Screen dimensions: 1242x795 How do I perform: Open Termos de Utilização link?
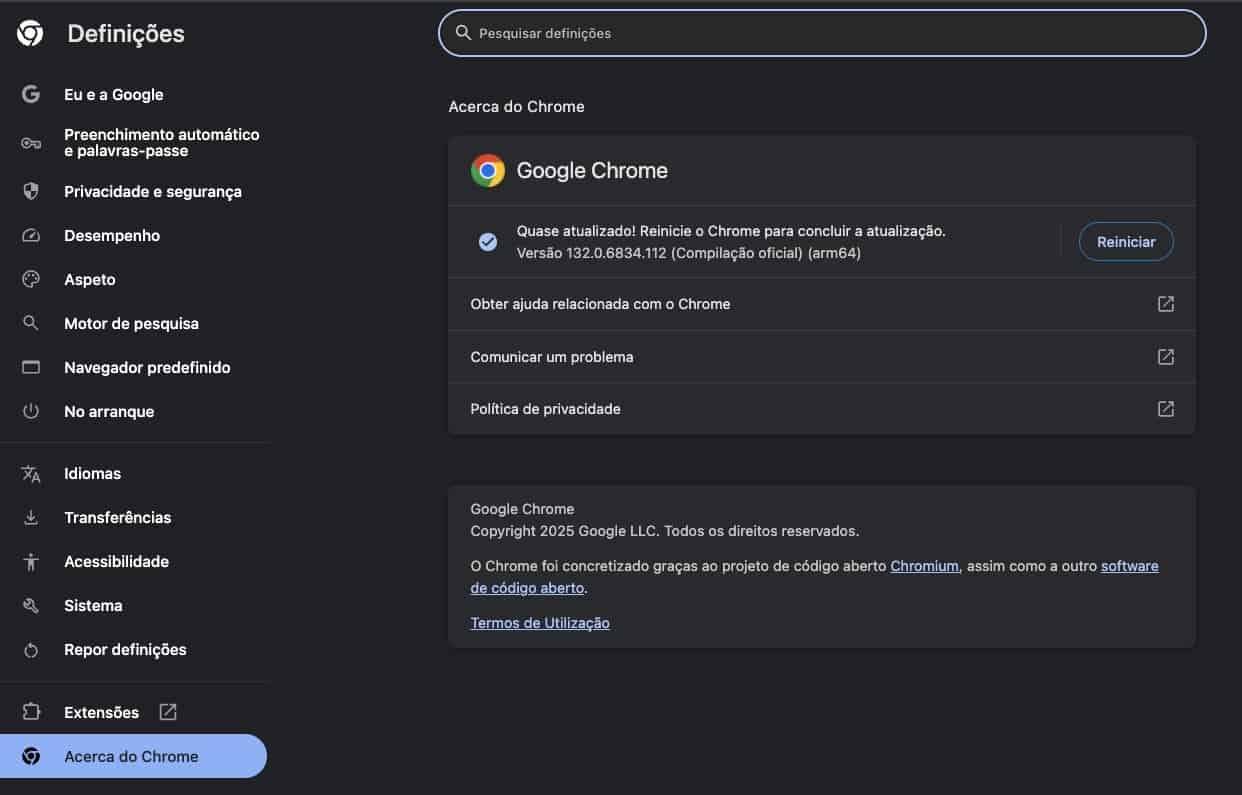click(540, 623)
